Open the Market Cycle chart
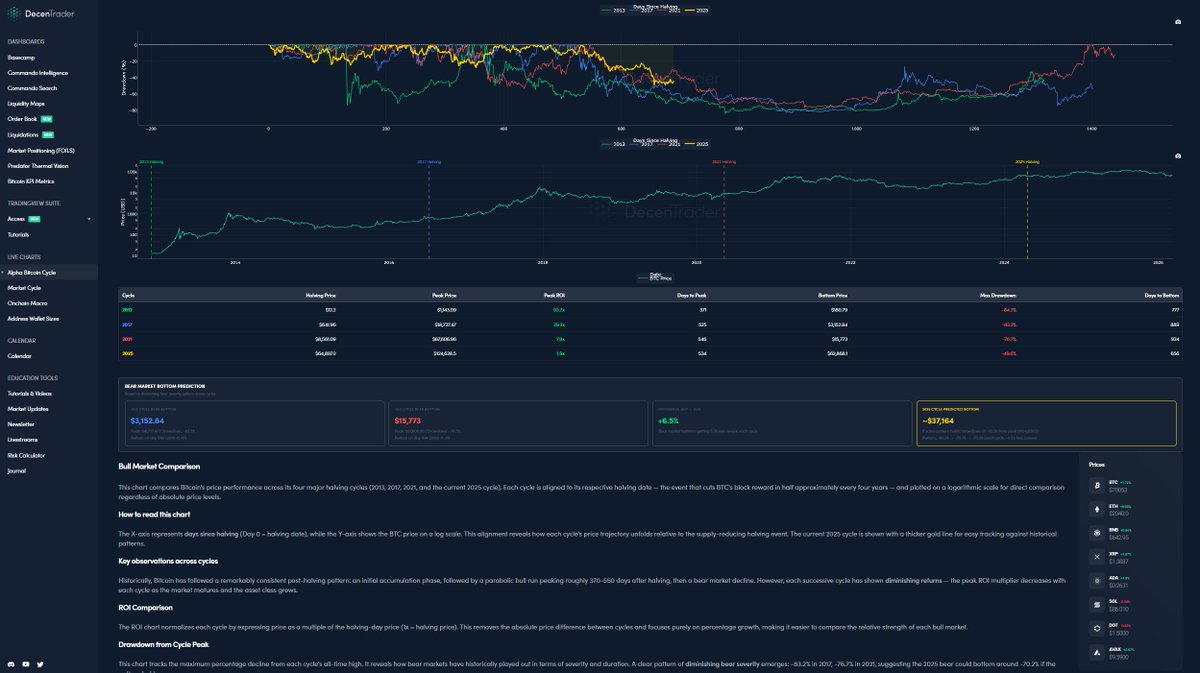 [24, 287]
